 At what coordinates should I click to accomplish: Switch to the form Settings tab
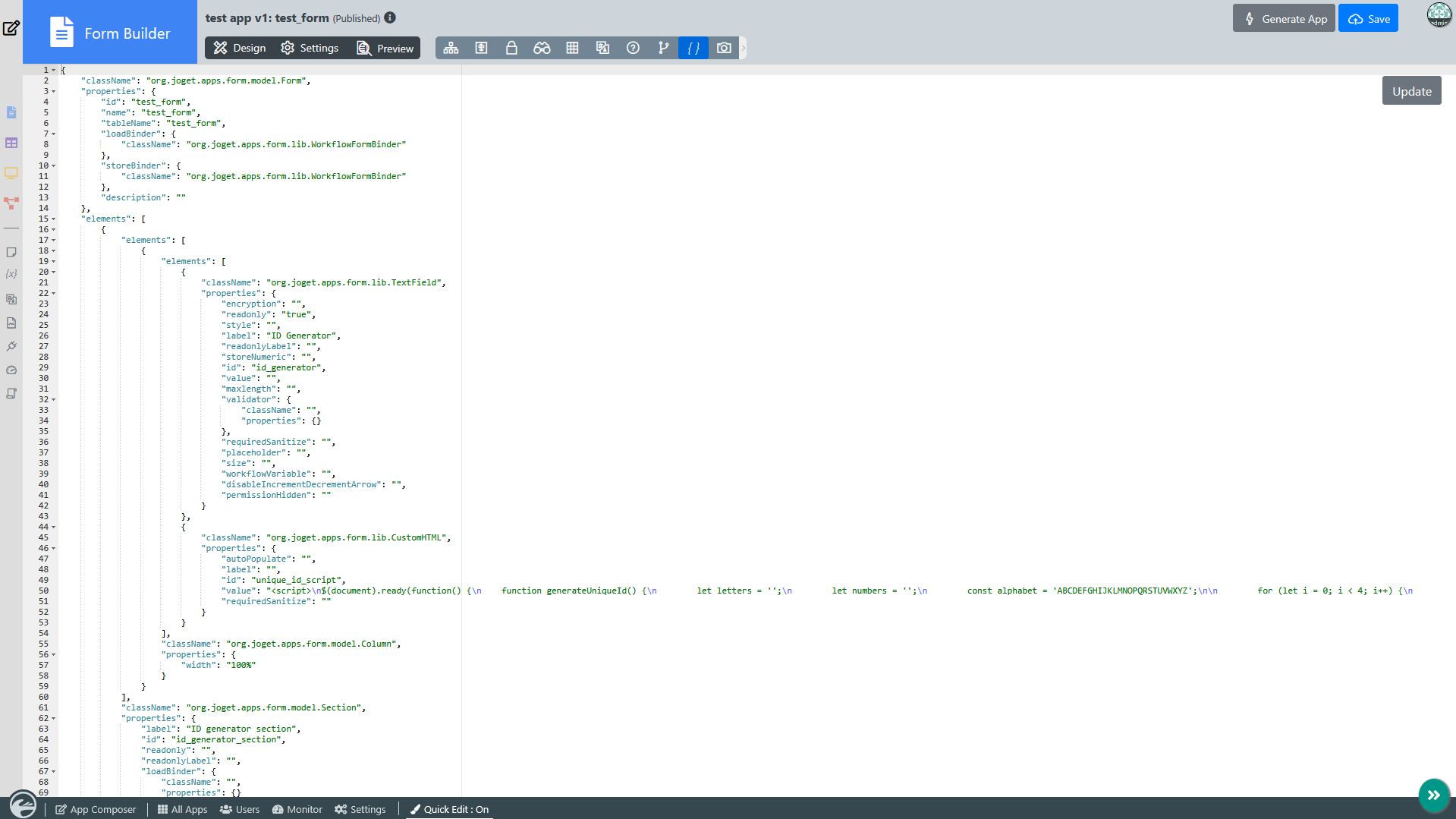pyautogui.click(x=310, y=48)
